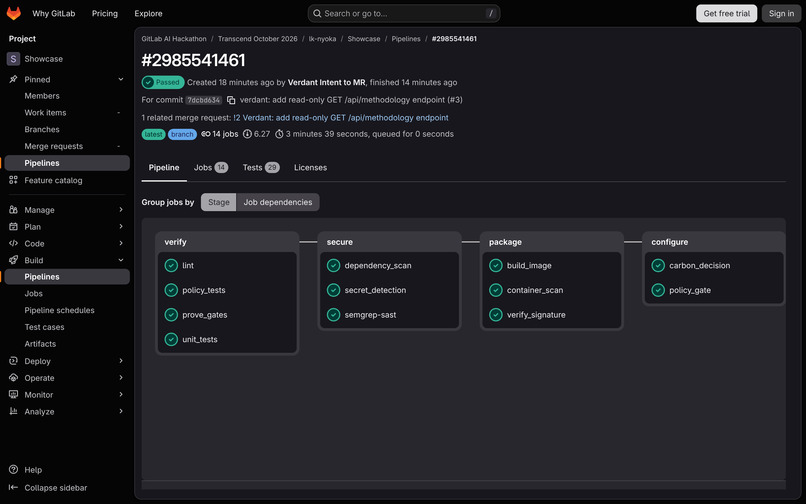Viewport: 806px width, 504px height.
Task: Click the unit_tests job status icon
Action: [171, 339]
